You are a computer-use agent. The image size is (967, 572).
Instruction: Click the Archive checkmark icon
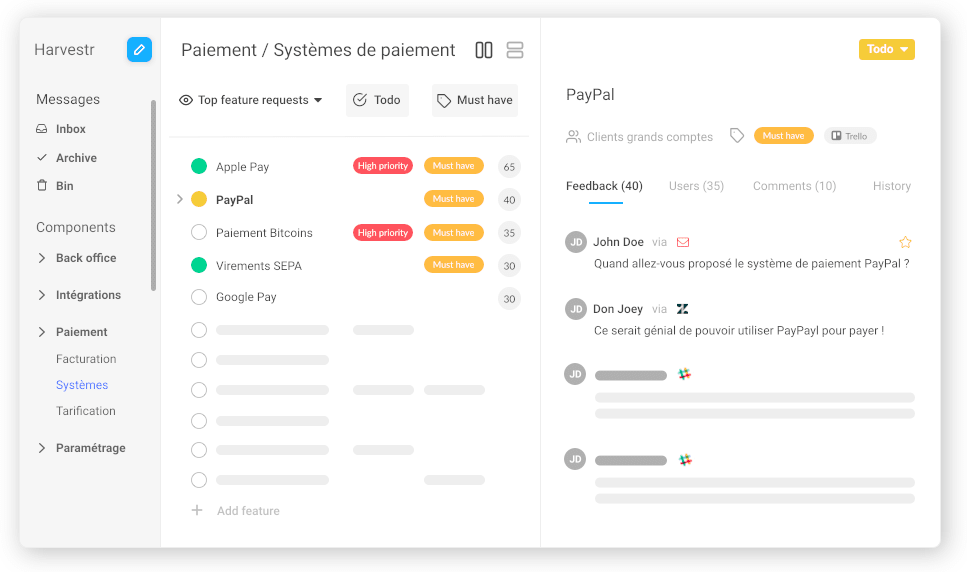click(x=42, y=157)
